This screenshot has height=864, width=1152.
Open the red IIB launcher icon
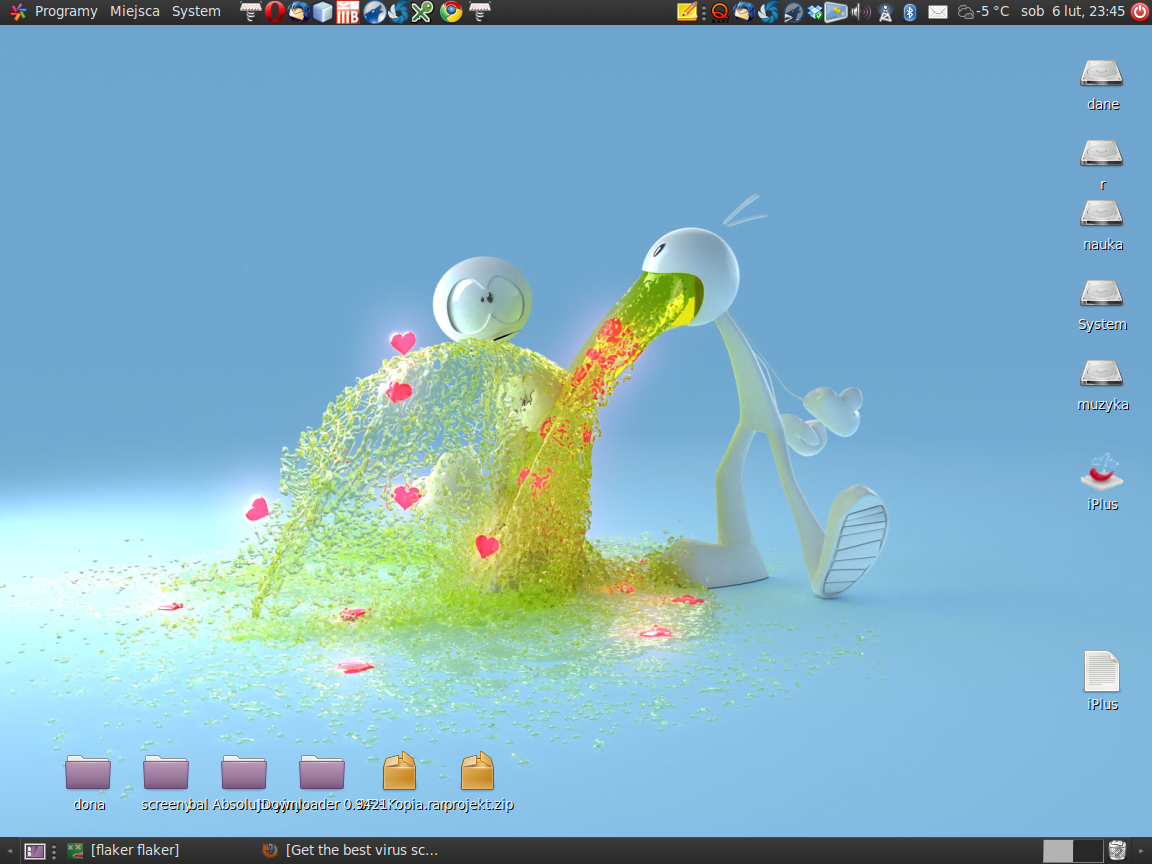click(x=348, y=12)
